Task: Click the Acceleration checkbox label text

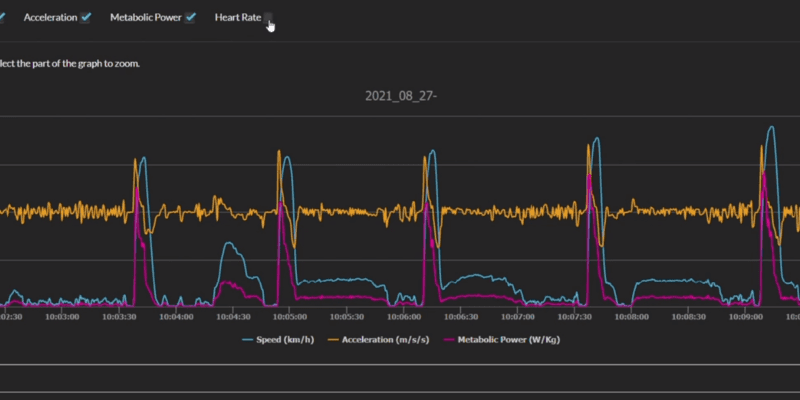Action: 50,18
